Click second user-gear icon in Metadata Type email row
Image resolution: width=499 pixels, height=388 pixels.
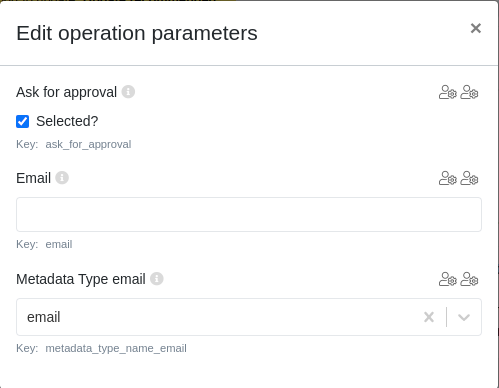[469, 279]
